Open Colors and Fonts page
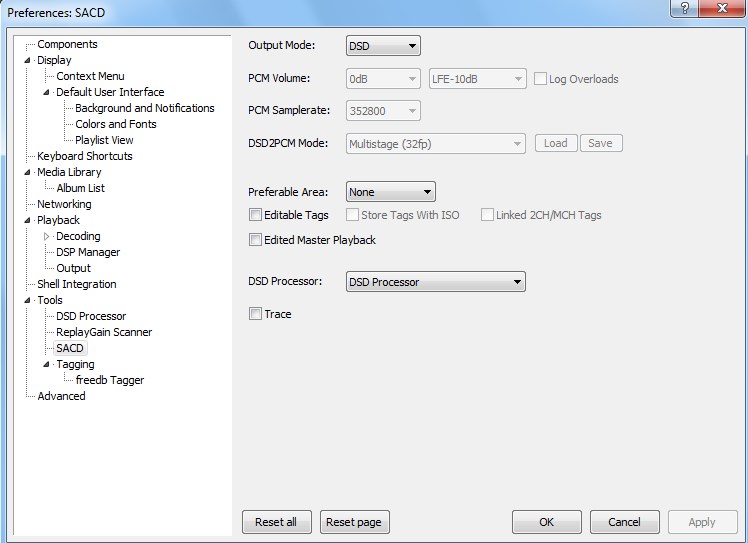748x543 pixels. point(116,124)
